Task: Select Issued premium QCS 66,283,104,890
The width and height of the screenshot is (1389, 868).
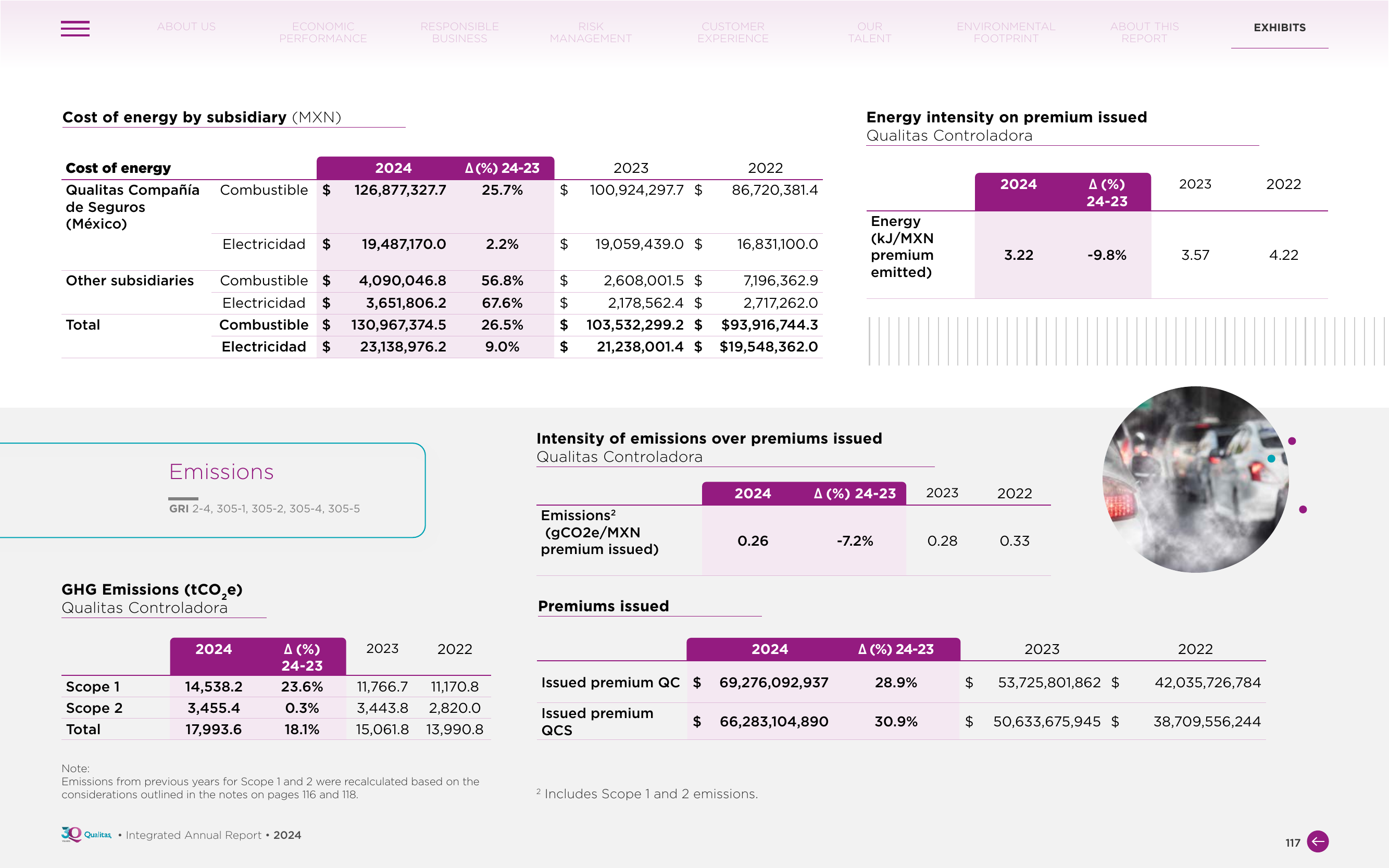Action: click(x=773, y=722)
